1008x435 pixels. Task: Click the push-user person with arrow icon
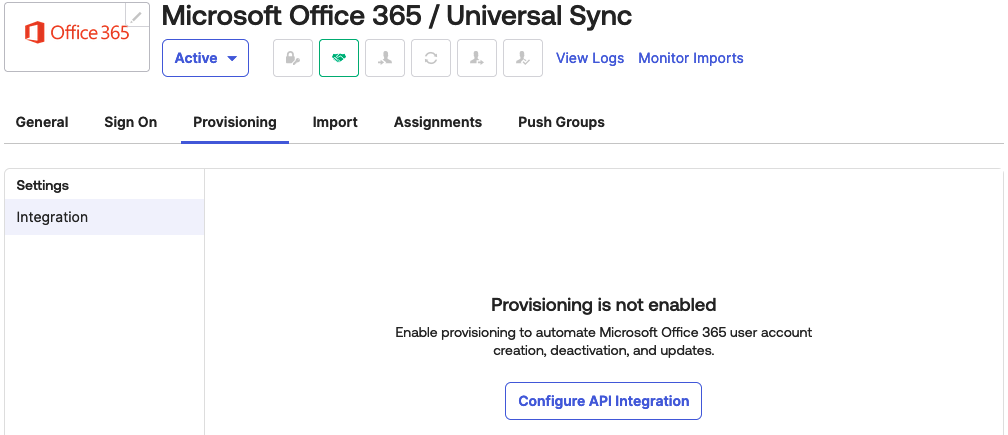pyautogui.click(x=477, y=58)
